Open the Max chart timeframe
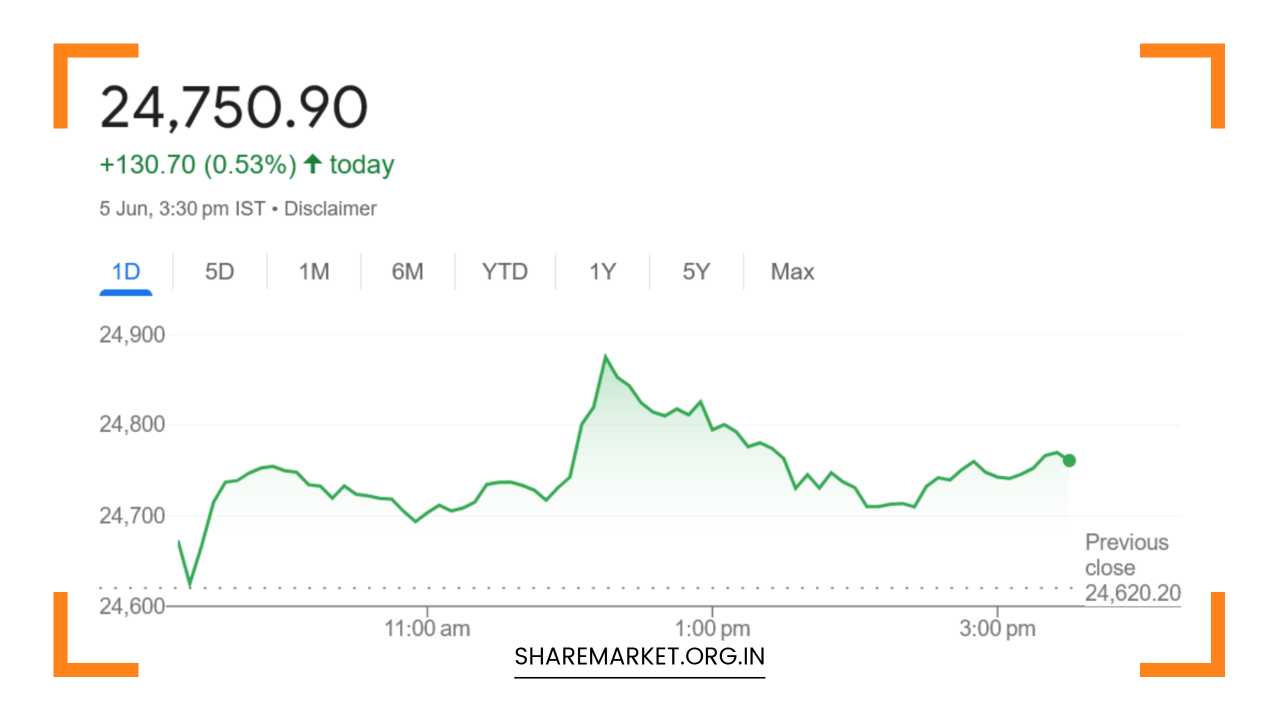Image resolution: width=1280 pixels, height=720 pixels. 792,271
